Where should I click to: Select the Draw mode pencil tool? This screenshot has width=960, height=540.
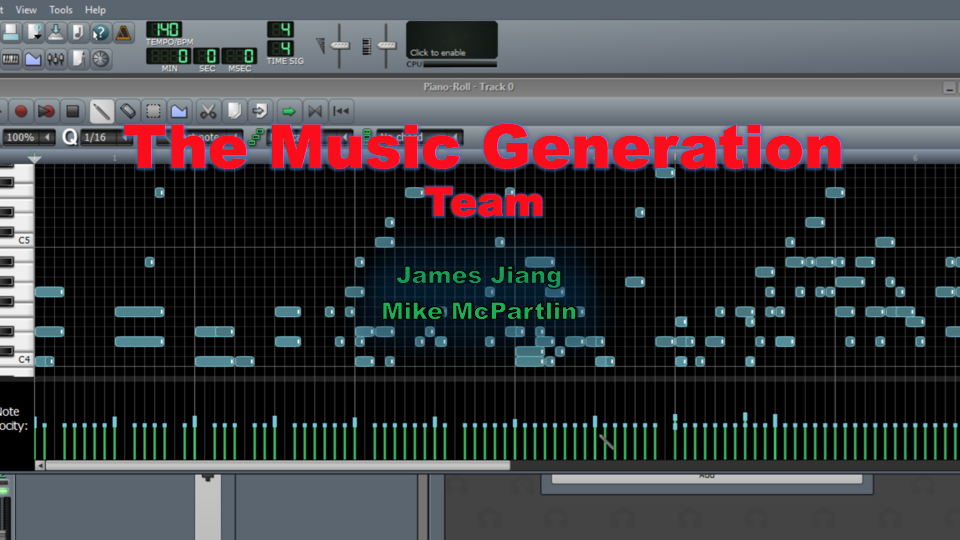pos(102,111)
